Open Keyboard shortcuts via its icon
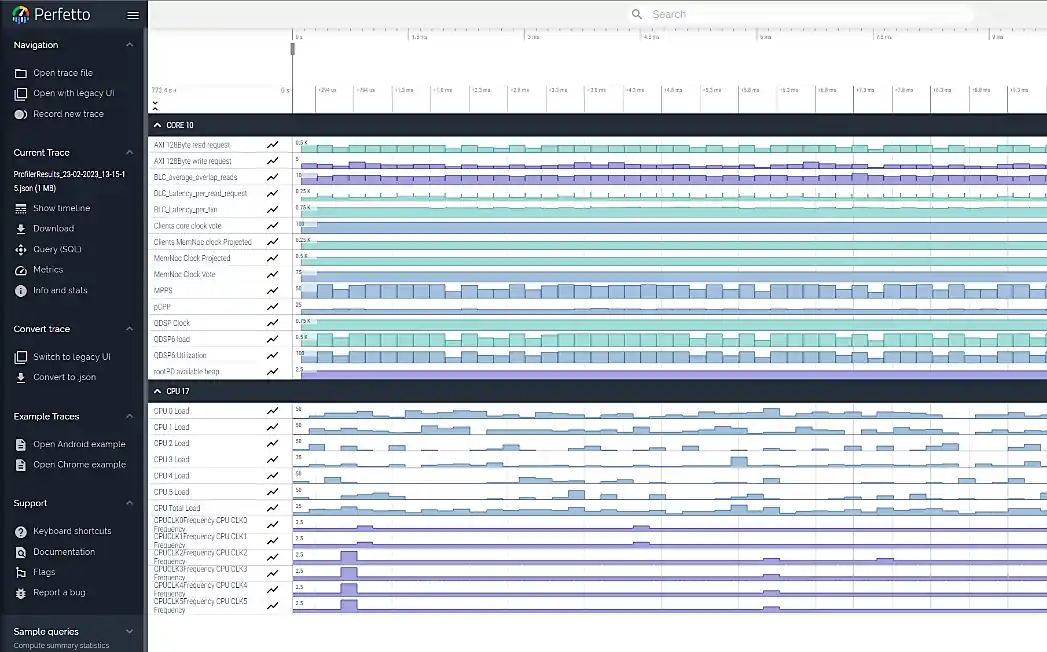This screenshot has height=652, width=1047. coord(19,531)
